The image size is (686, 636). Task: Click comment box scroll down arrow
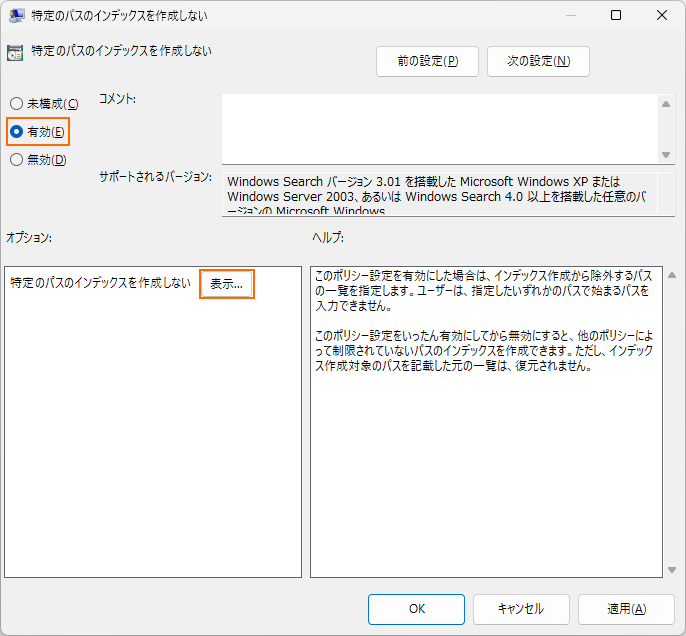click(666, 155)
